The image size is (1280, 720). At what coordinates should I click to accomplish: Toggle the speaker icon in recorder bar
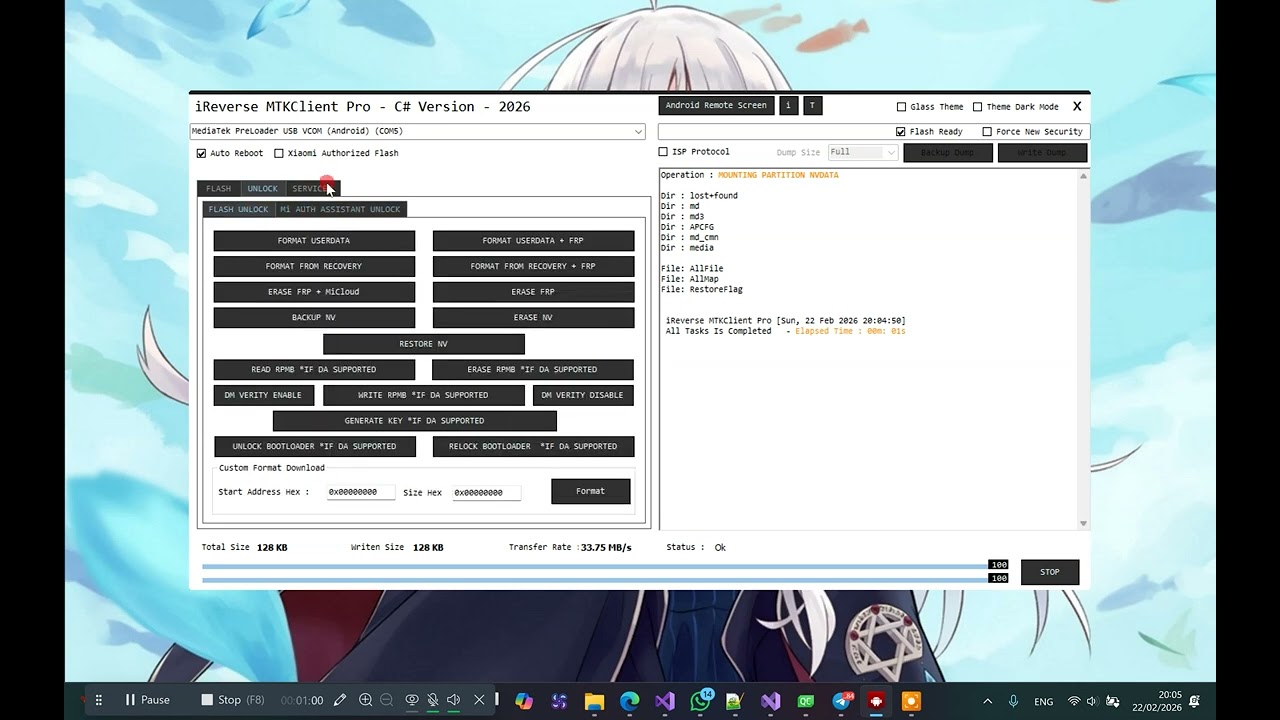(x=454, y=700)
